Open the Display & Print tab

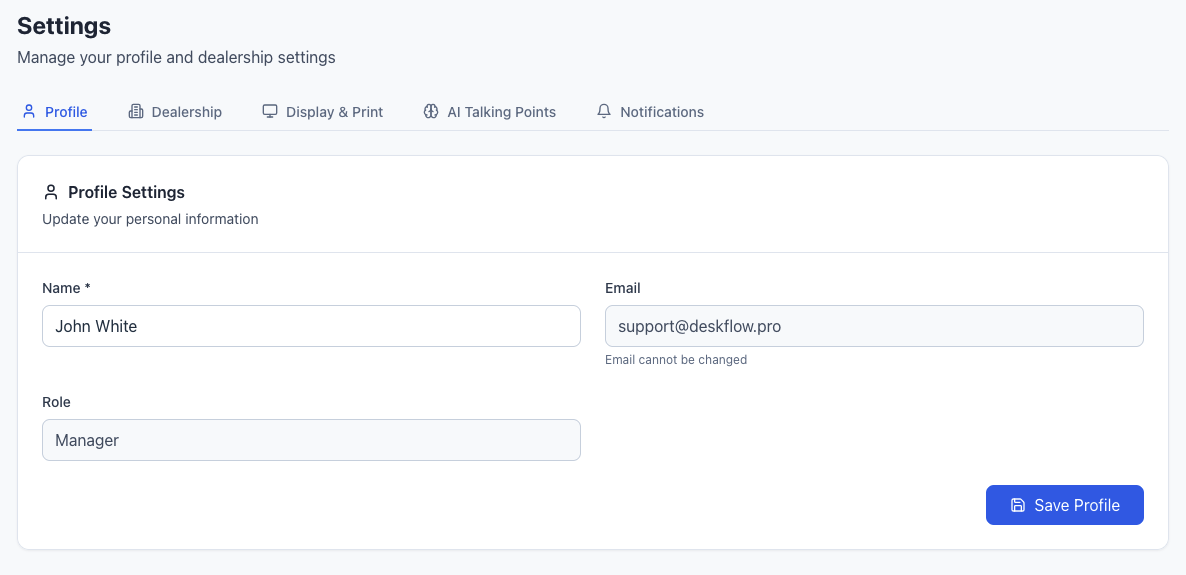(x=323, y=112)
